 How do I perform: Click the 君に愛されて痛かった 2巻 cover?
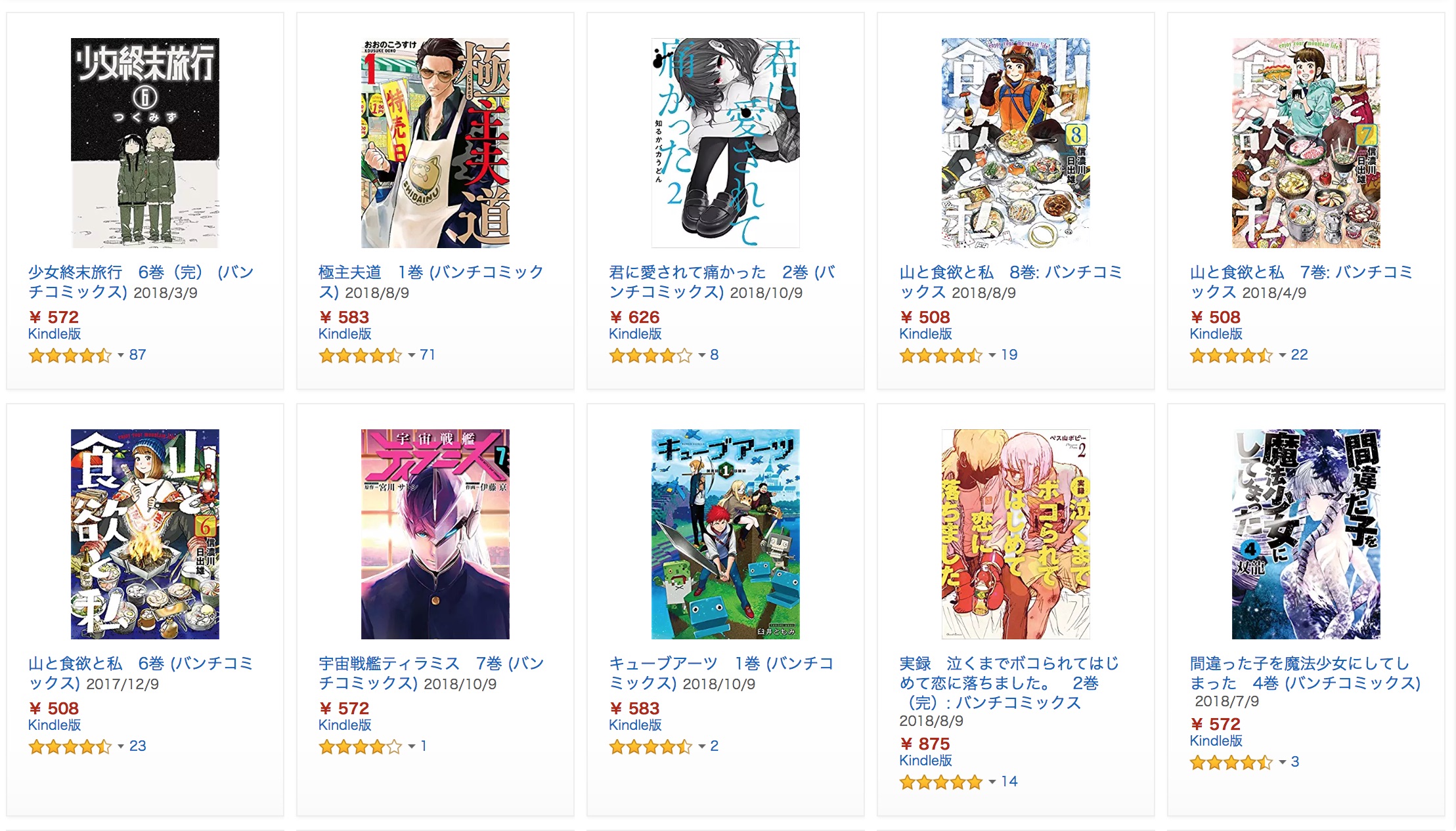[x=726, y=143]
